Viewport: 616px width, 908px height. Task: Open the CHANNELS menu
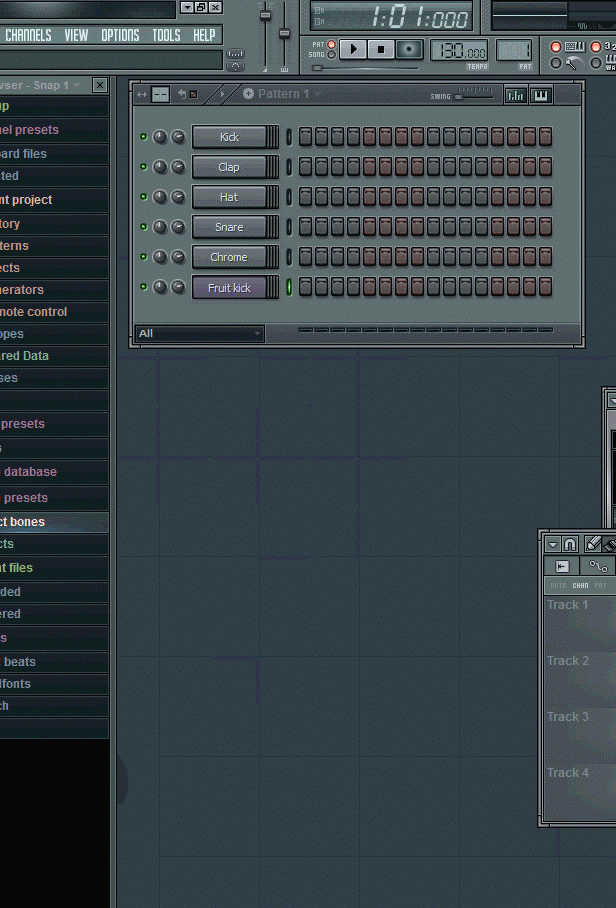pos(28,35)
